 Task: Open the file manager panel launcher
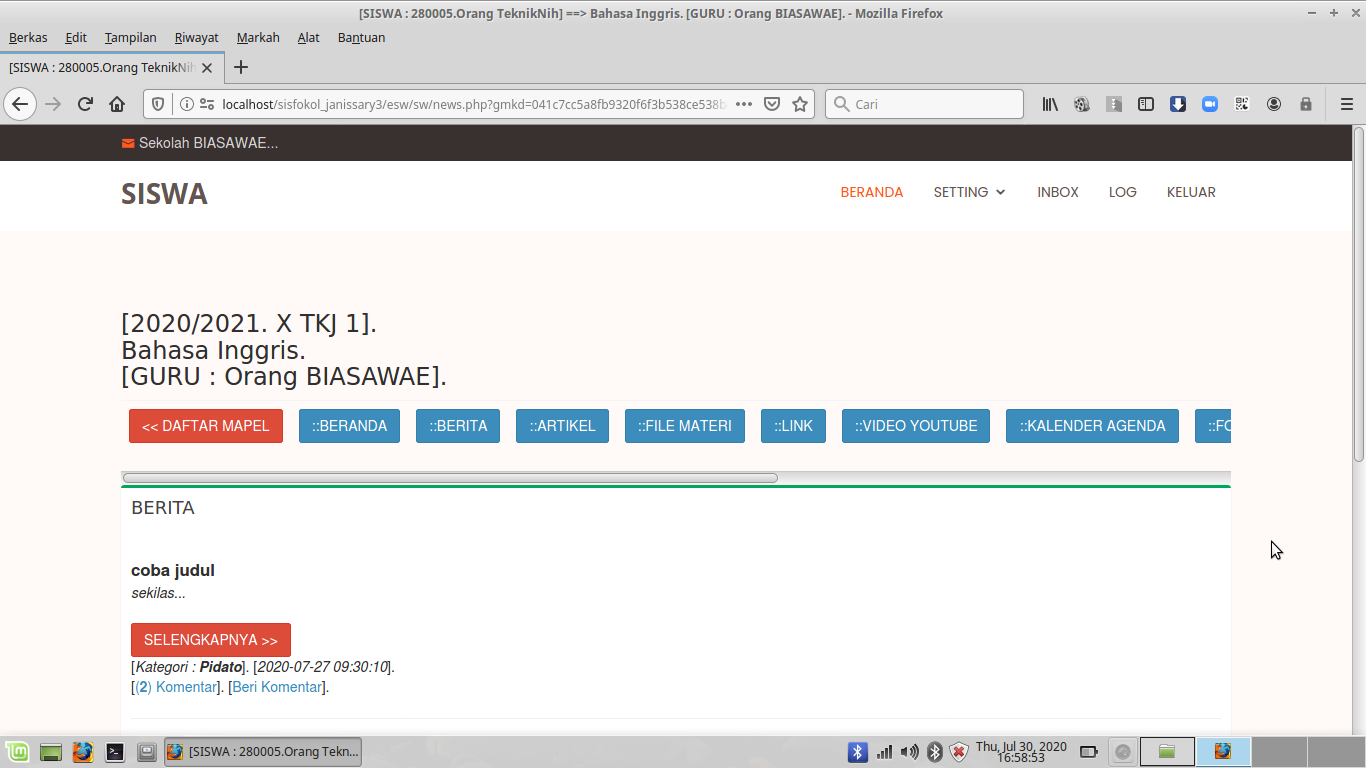coord(146,752)
